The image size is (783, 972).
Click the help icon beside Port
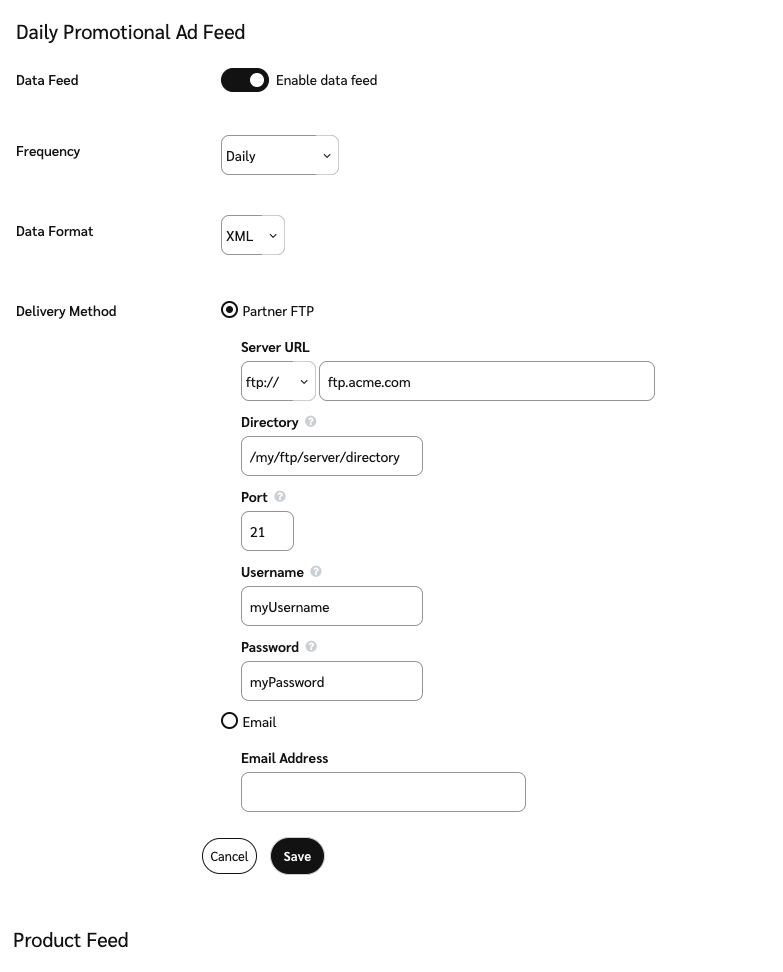[x=280, y=497]
